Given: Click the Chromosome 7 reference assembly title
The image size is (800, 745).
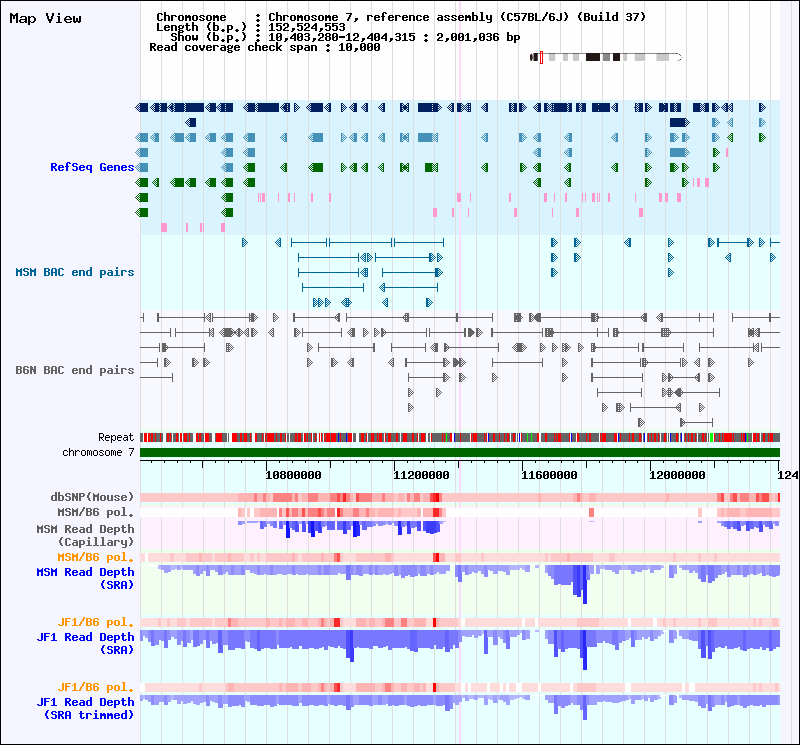Looking at the screenshot, I should (457, 17).
